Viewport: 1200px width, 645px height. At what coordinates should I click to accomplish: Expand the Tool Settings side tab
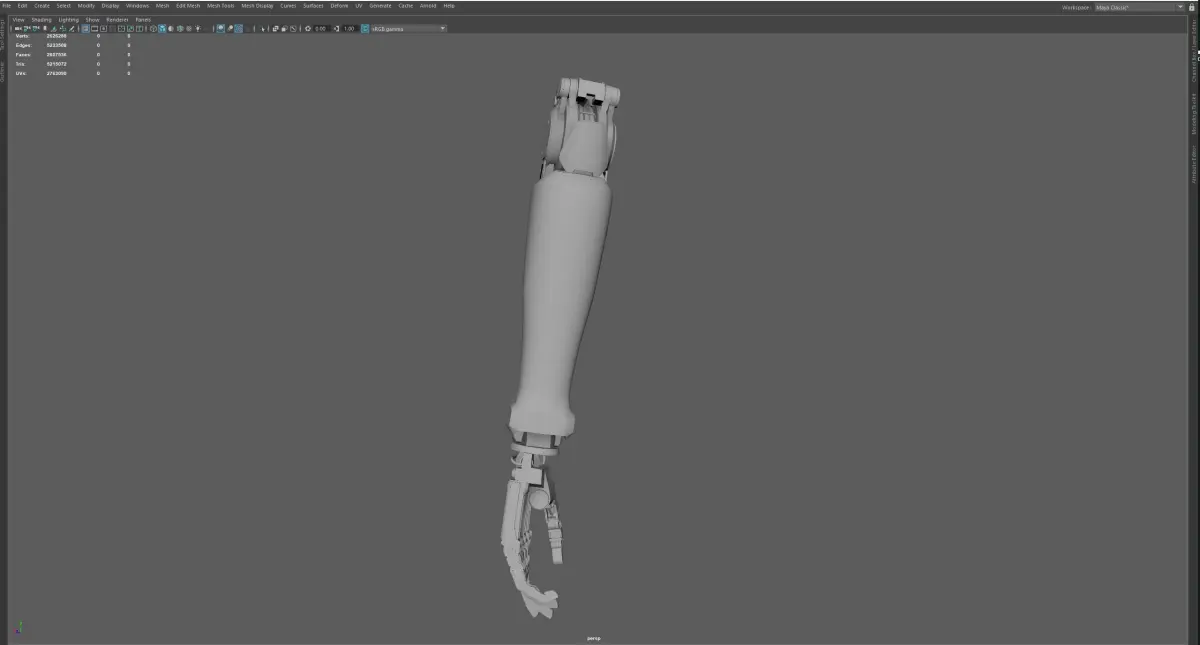click(x=3, y=35)
